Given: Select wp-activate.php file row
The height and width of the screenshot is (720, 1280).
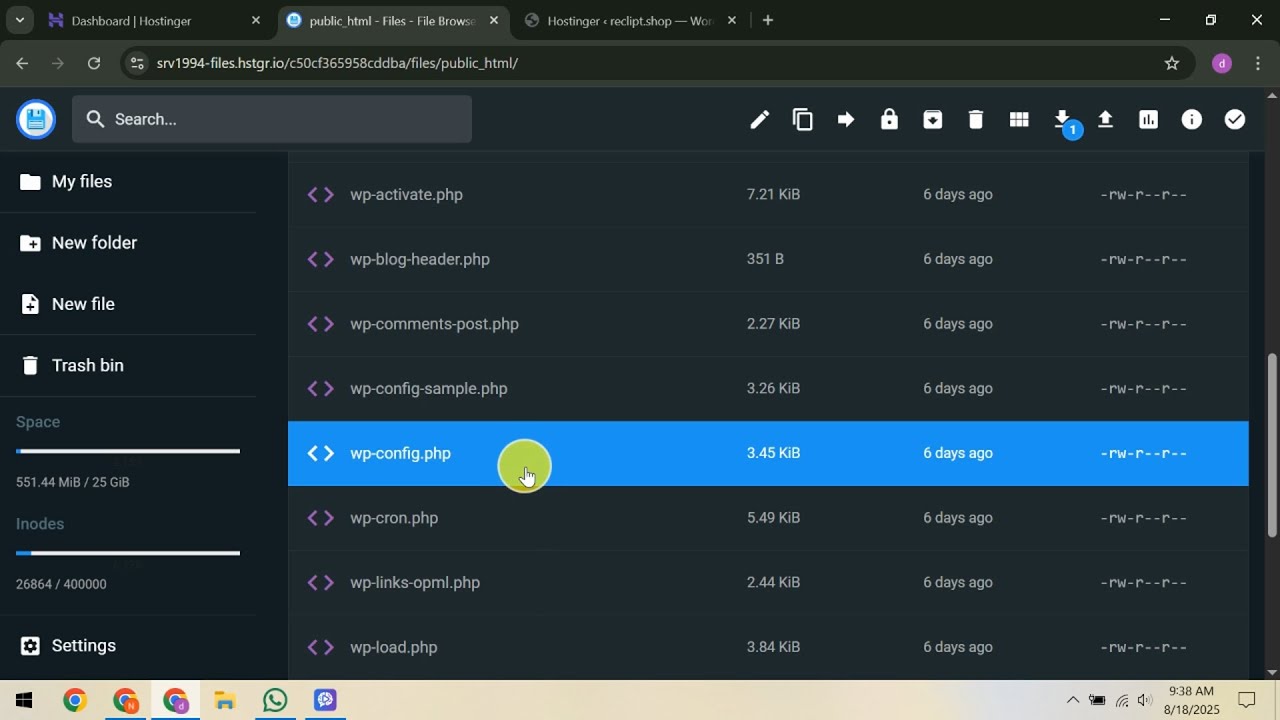Looking at the screenshot, I should (x=768, y=194).
